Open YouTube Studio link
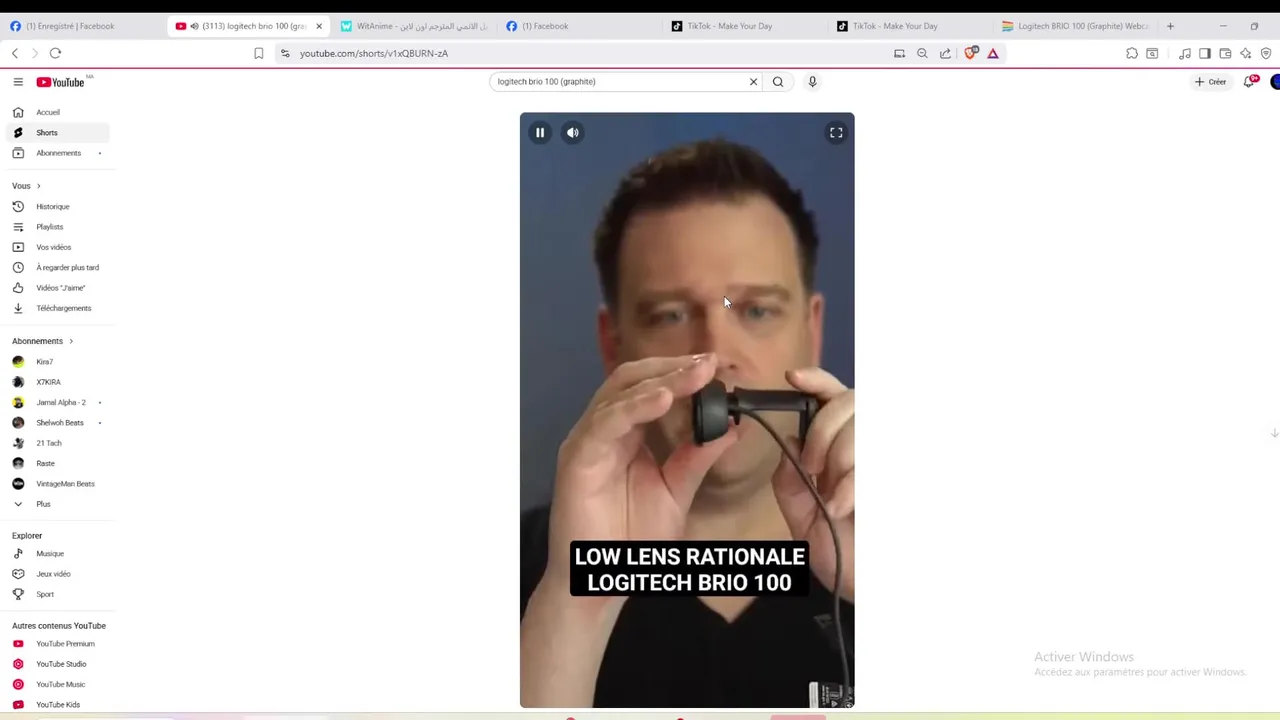 (x=58, y=664)
